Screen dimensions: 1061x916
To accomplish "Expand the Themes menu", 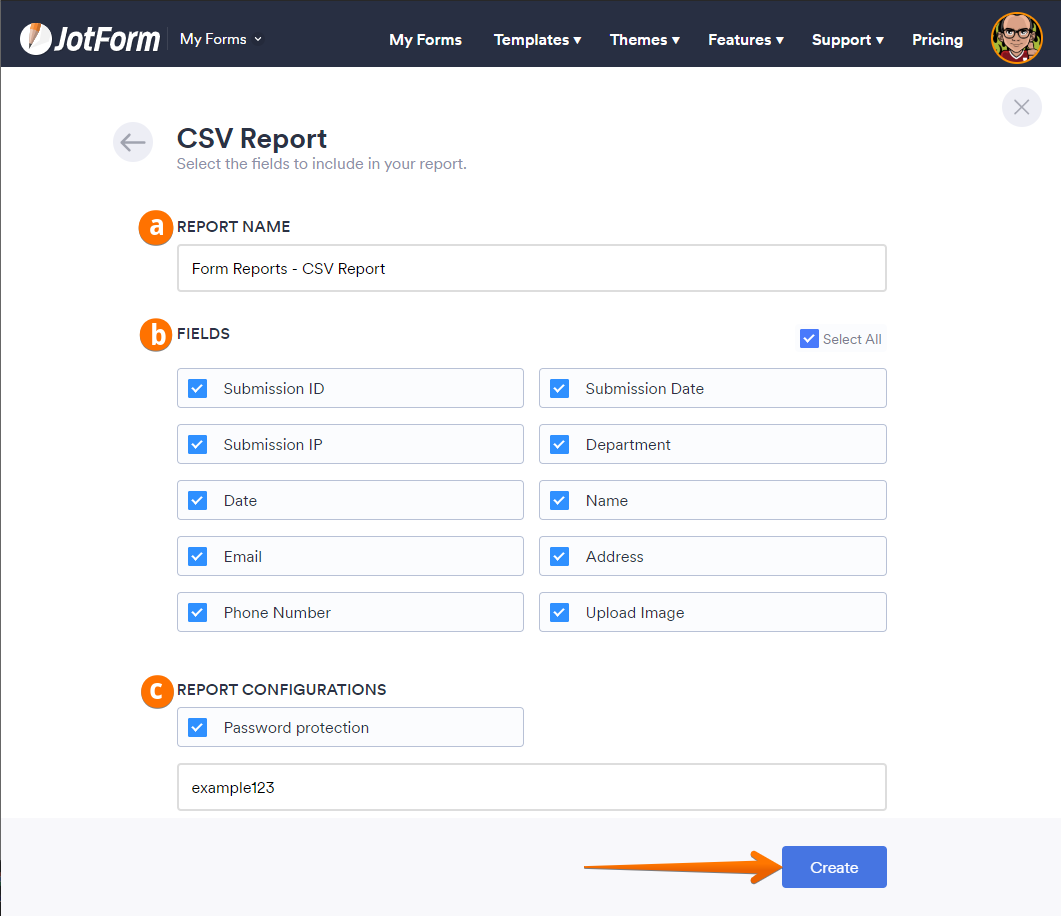I will tap(644, 40).
